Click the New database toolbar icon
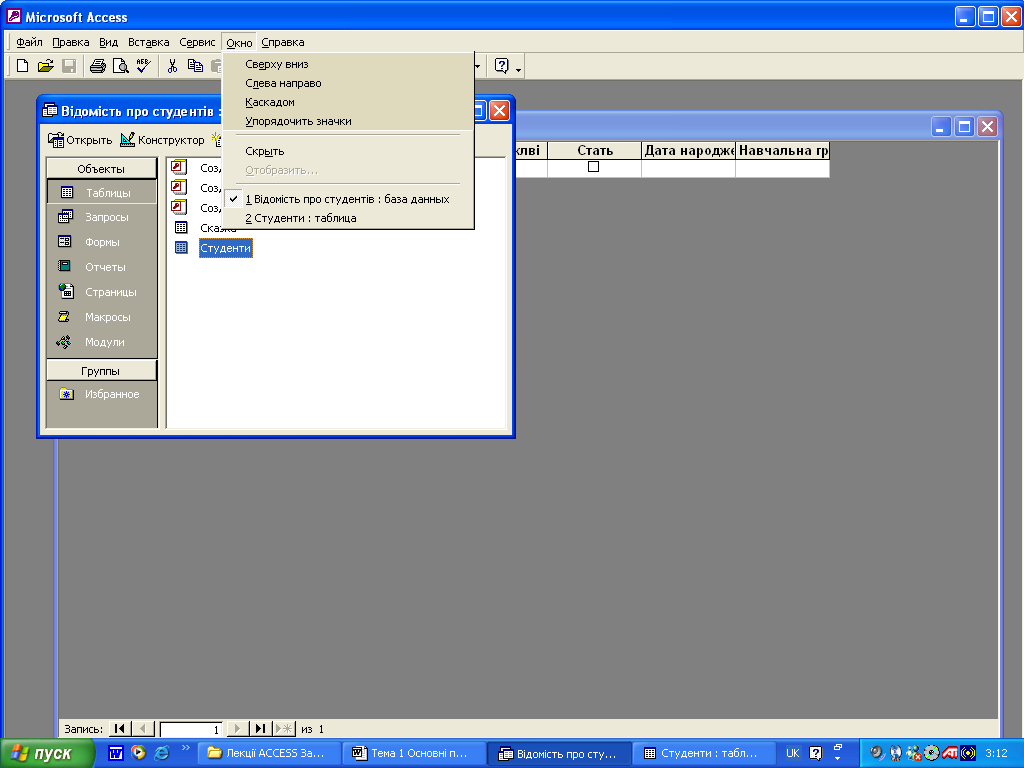Viewport: 1024px width, 768px height. click(22, 66)
